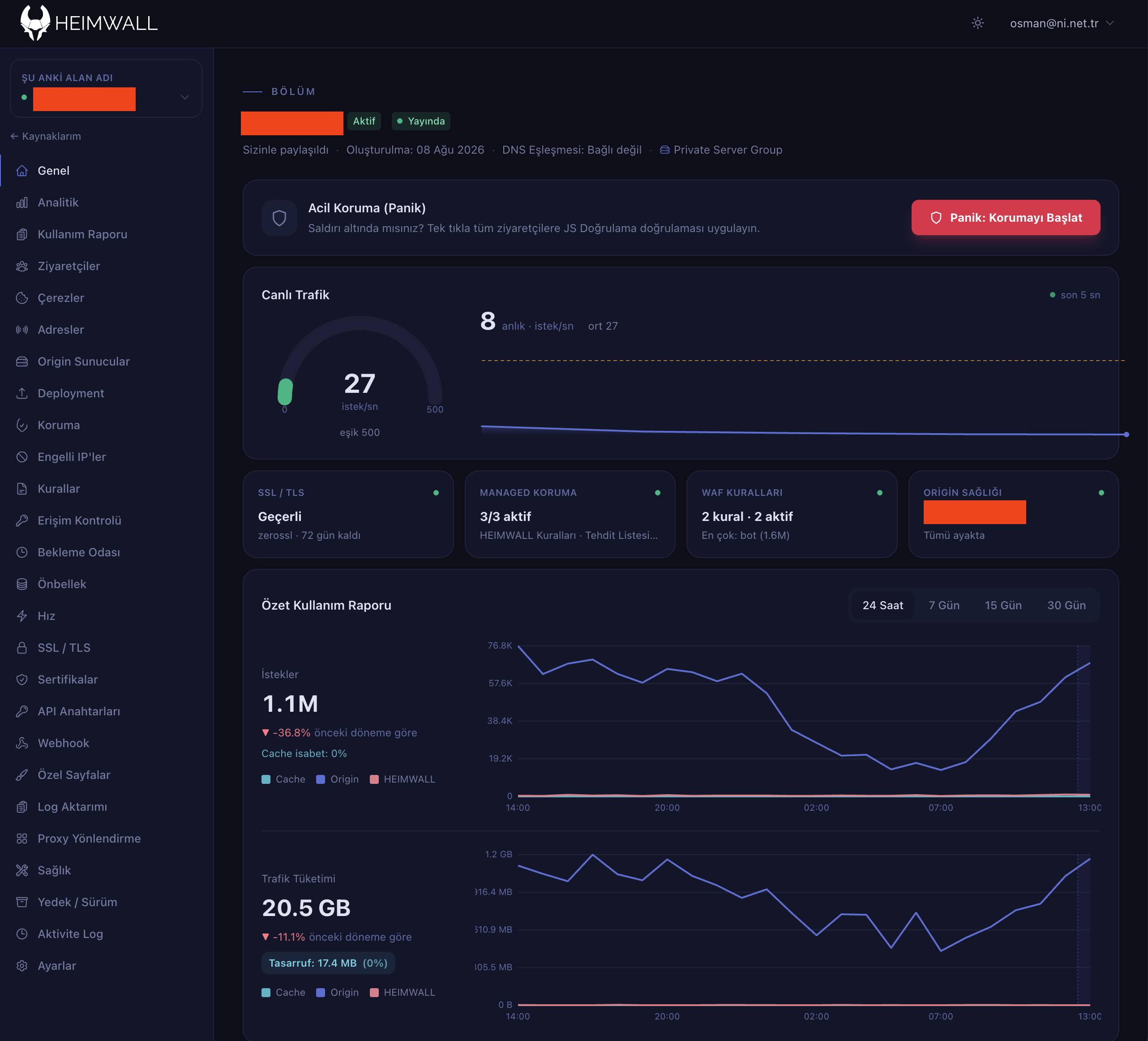
Task: Open the Private Server Group link
Action: pyautogui.click(x=721, y=150)
